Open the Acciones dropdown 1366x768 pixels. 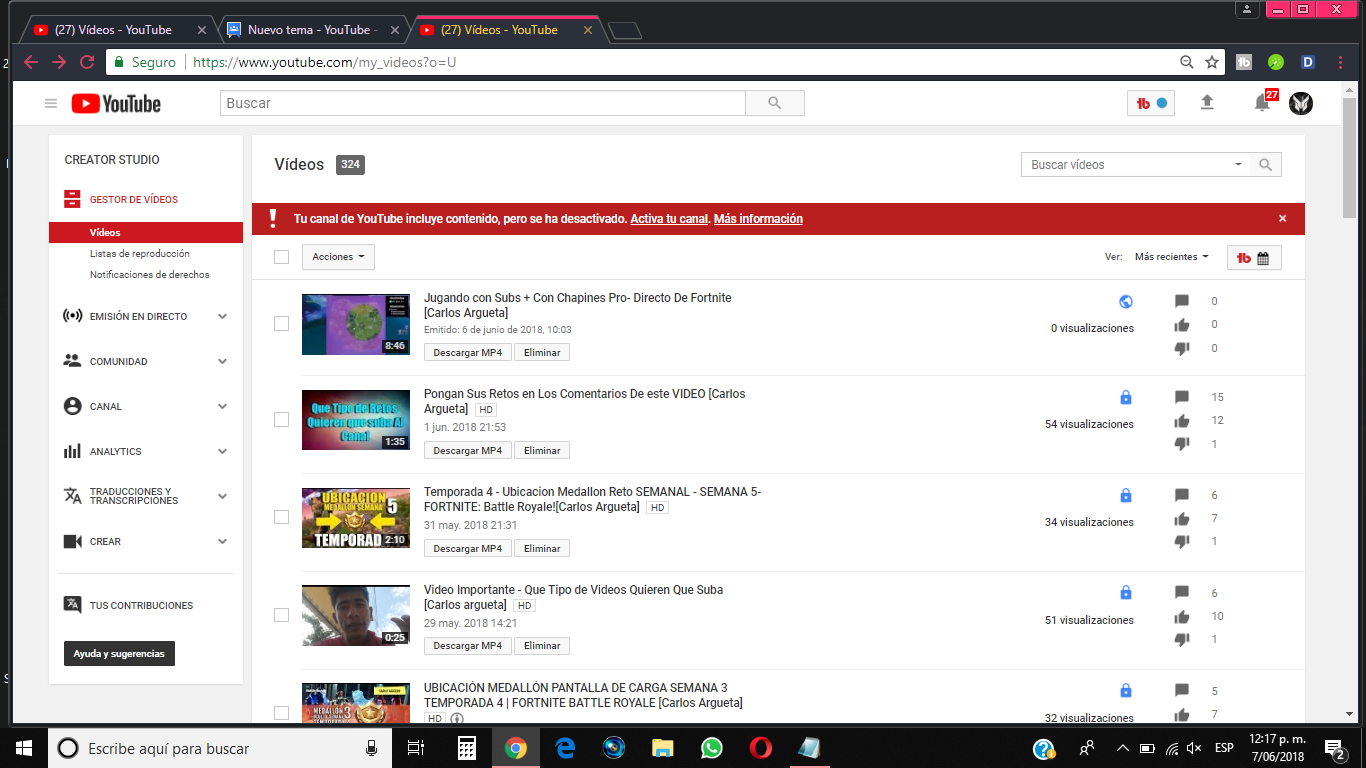(338, 257)
